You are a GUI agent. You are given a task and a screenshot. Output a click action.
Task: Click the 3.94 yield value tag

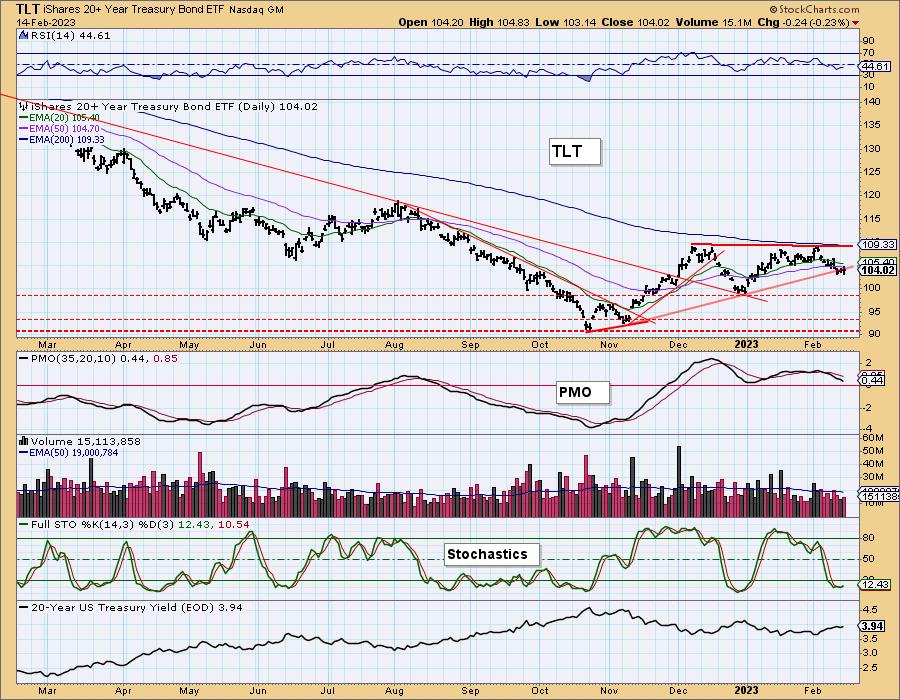[x=872, y=626]
